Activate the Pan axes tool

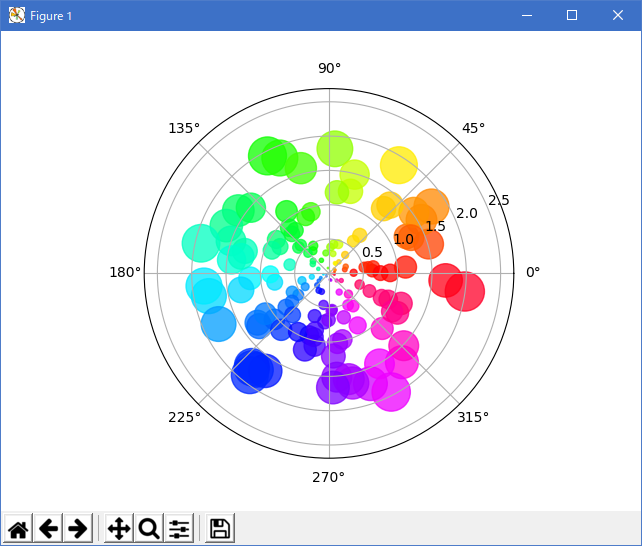[x=119, y=528]
